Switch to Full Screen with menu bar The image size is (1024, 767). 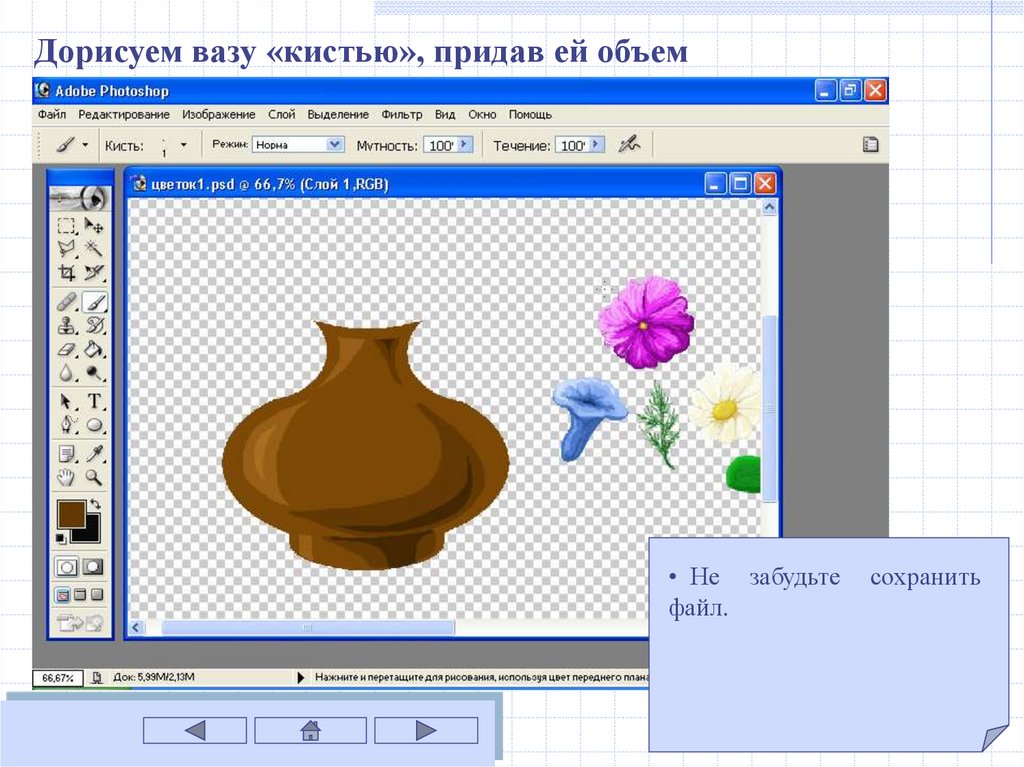80,595
